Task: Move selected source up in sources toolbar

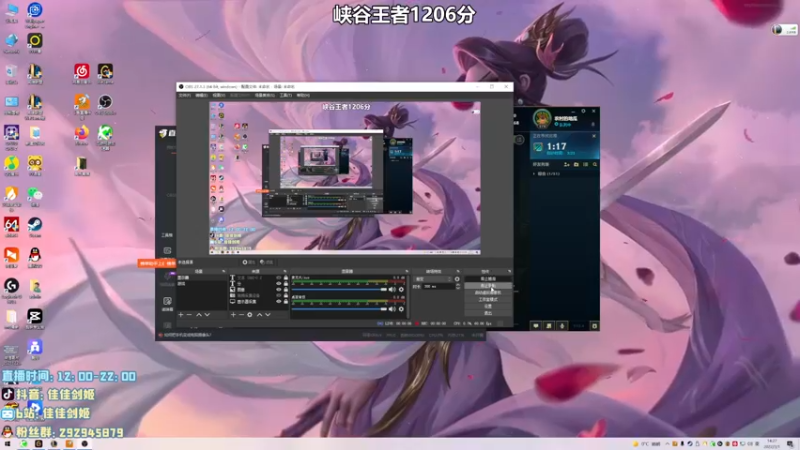Action: [259, 315]
